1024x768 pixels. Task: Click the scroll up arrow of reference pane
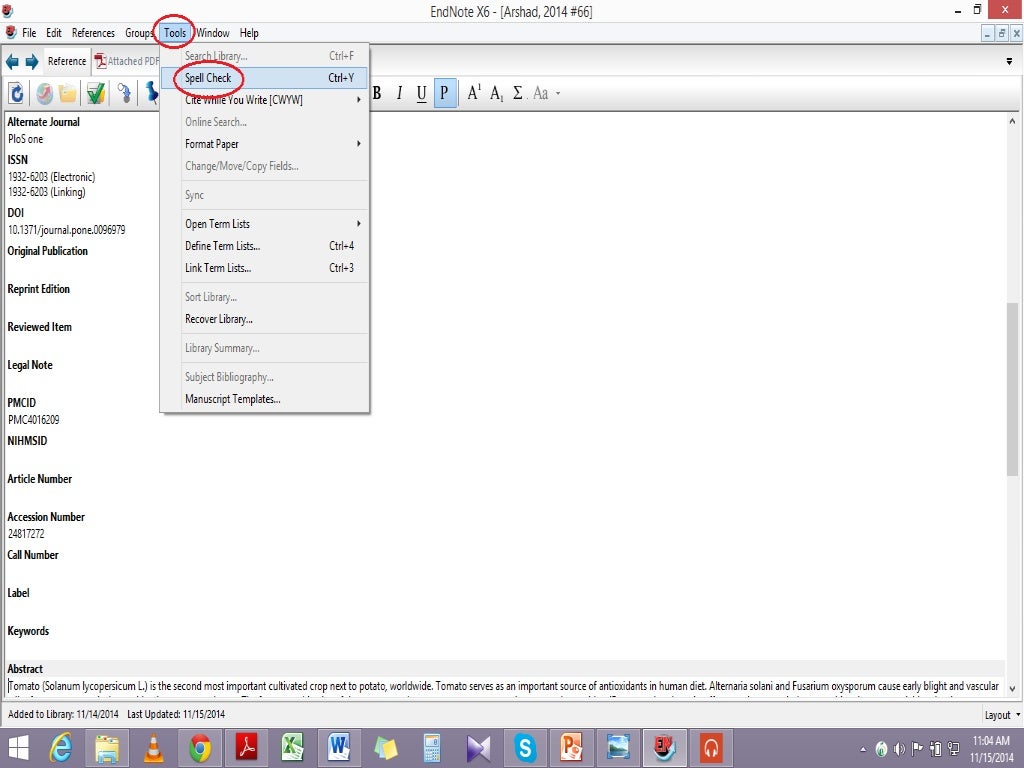point(1012,121)
